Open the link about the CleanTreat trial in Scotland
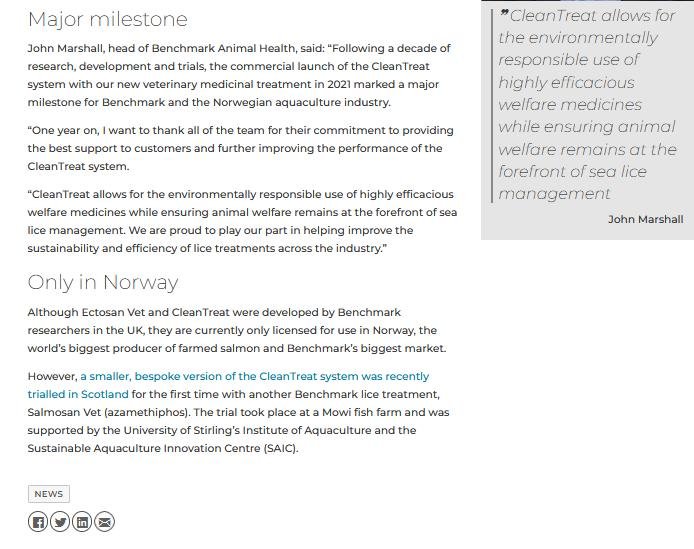This screenshot has width=694, height=549. tap(254, 377)
